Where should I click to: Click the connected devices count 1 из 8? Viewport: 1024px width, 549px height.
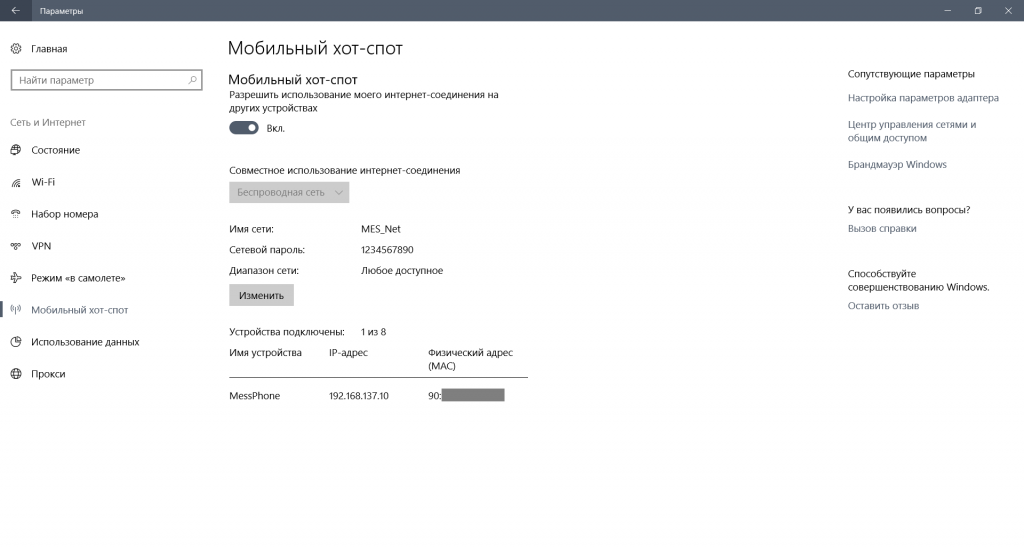point(374,332)
